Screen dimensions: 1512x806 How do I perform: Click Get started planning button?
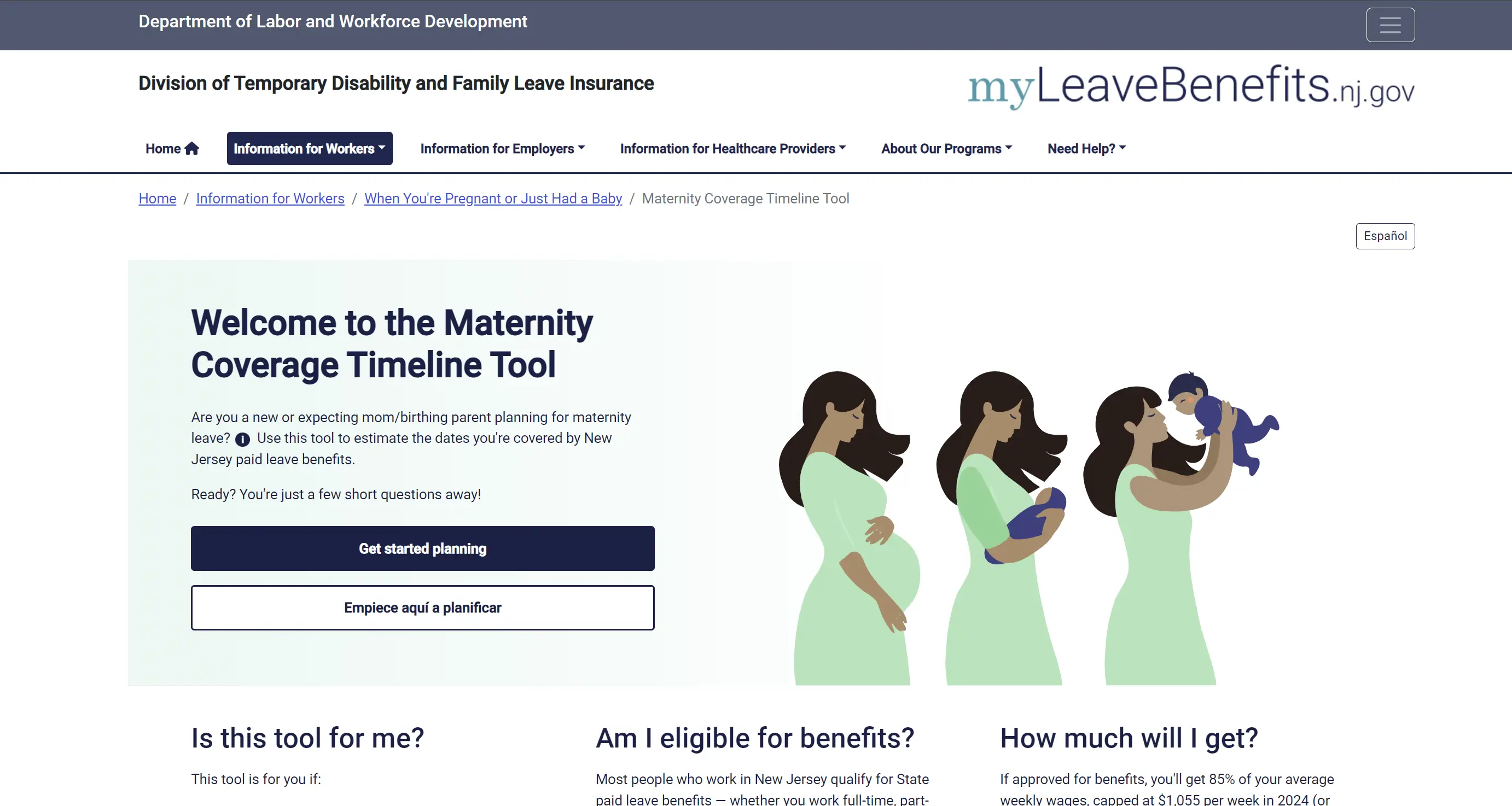[x=422, y=548]
